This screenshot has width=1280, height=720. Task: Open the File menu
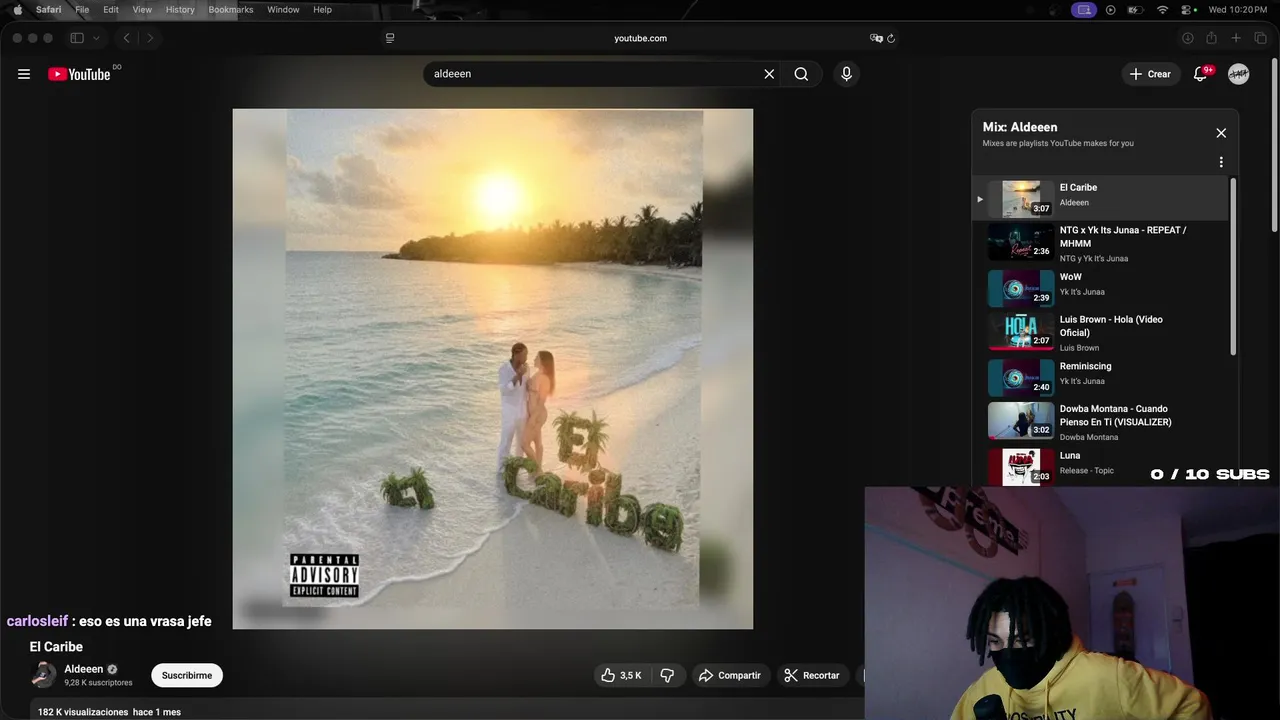pyautogui.click(x=82, y=9)
